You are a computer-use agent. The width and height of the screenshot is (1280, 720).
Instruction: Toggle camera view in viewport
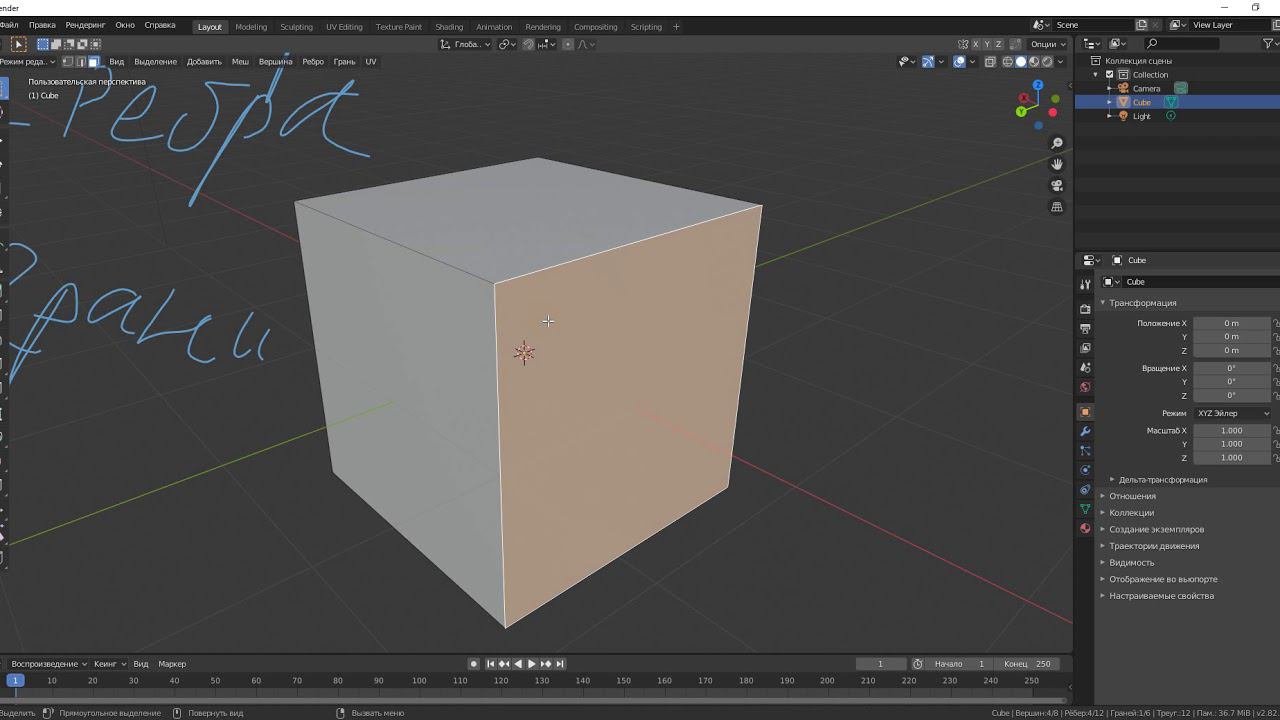[x=1057, y=186]
